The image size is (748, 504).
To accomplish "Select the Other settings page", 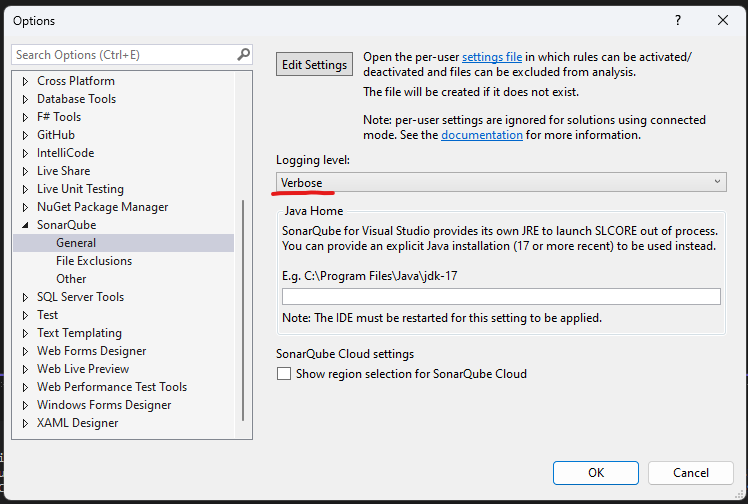I will pos(71,279).
